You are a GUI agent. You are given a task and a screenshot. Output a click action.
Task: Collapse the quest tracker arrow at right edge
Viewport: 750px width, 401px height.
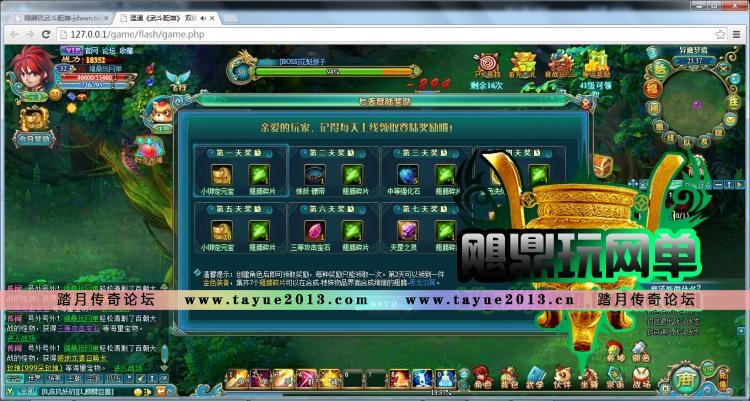point(740,184)
